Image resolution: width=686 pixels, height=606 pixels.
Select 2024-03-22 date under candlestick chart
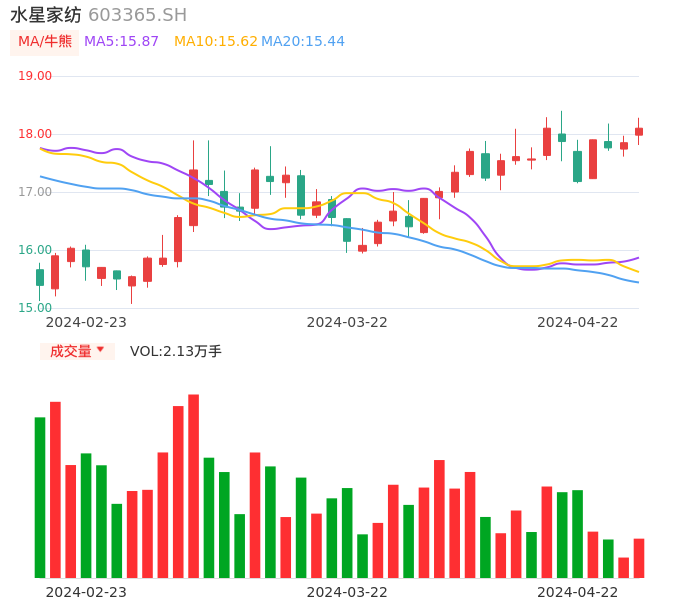(x=347, y=322)
